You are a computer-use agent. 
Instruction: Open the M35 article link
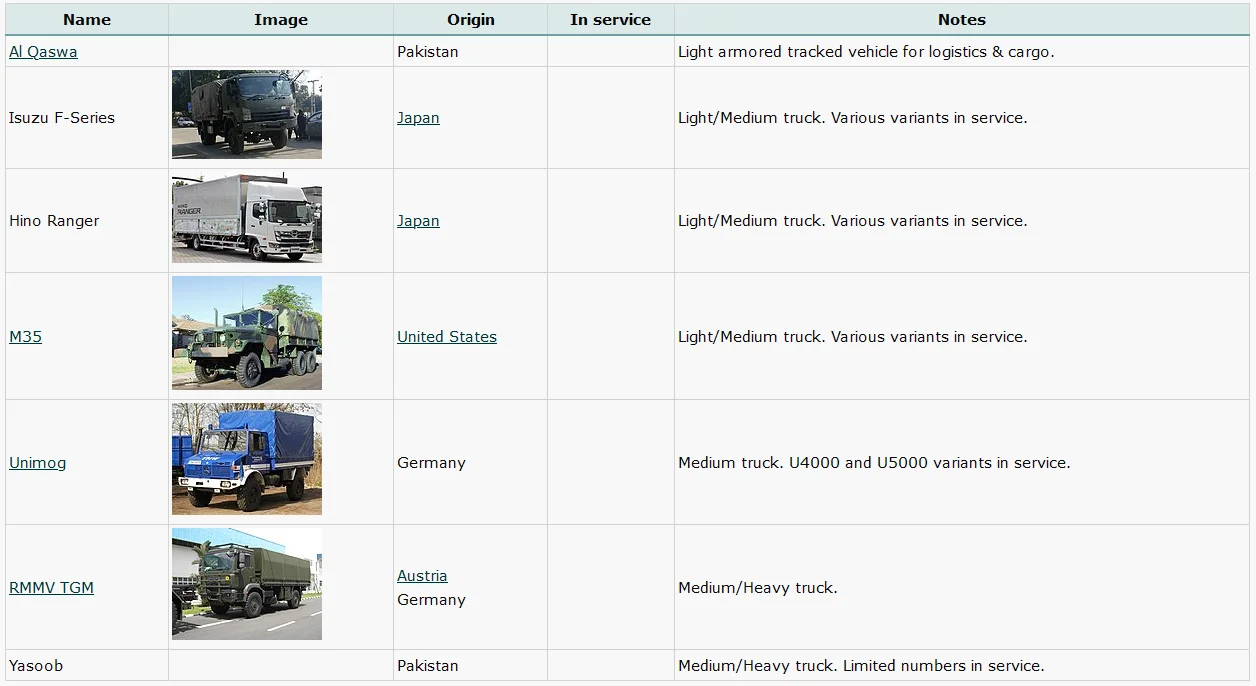tap(26, 337)
